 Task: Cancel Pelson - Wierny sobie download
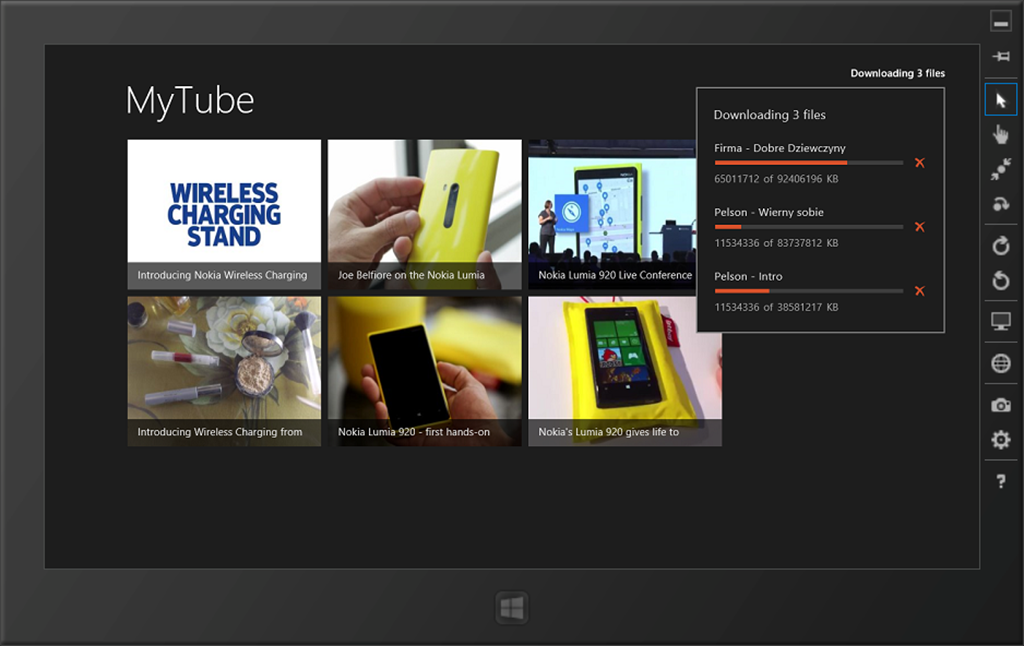[x=920, y=227]
